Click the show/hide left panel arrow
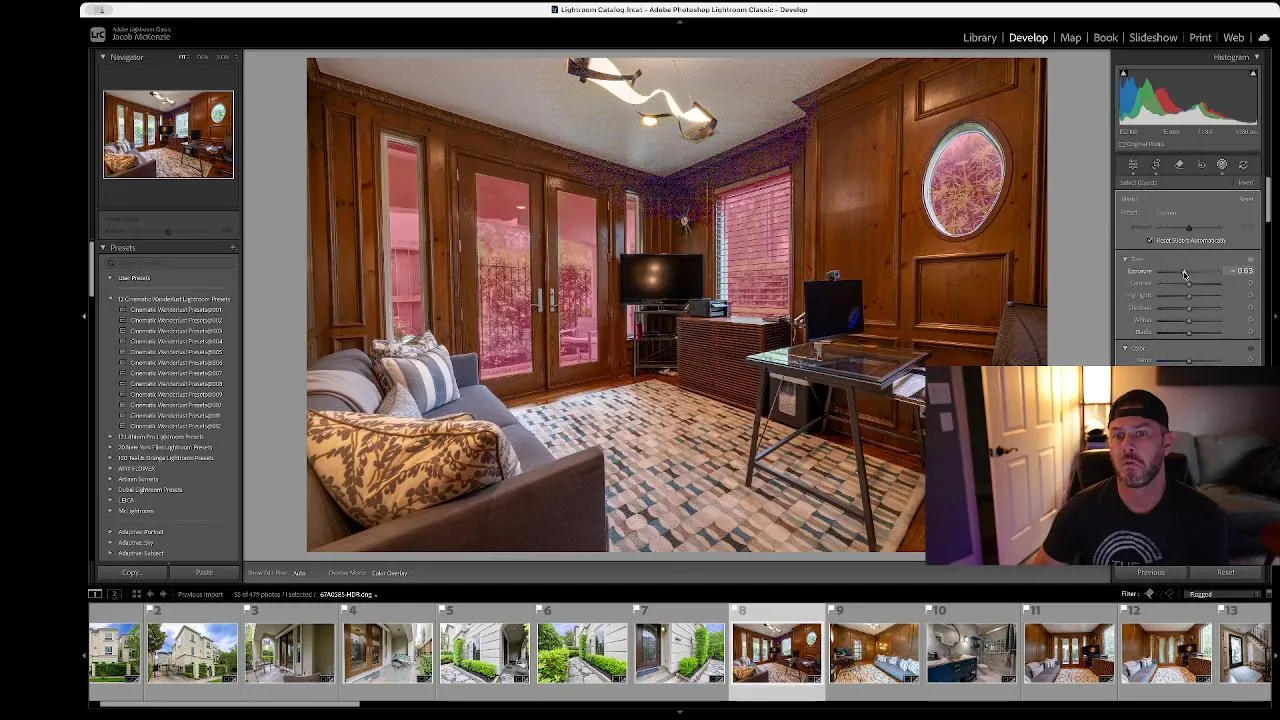This screenshot has height=720, width=1280. click(84, 316)
